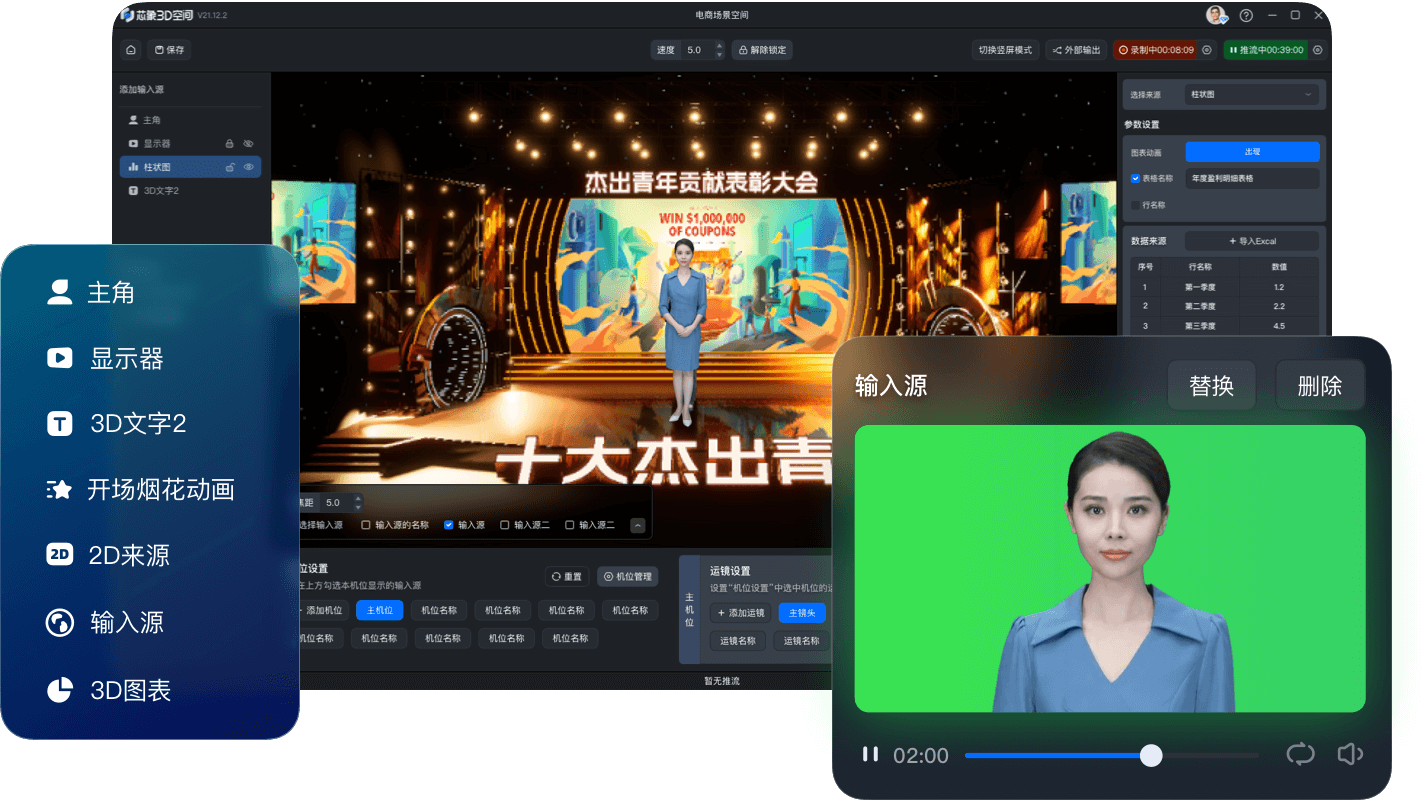Viewport: 1426px width, 802px height.
Task: Click the 年度盈利明细表格 table name field
Action: point(1252,178)
